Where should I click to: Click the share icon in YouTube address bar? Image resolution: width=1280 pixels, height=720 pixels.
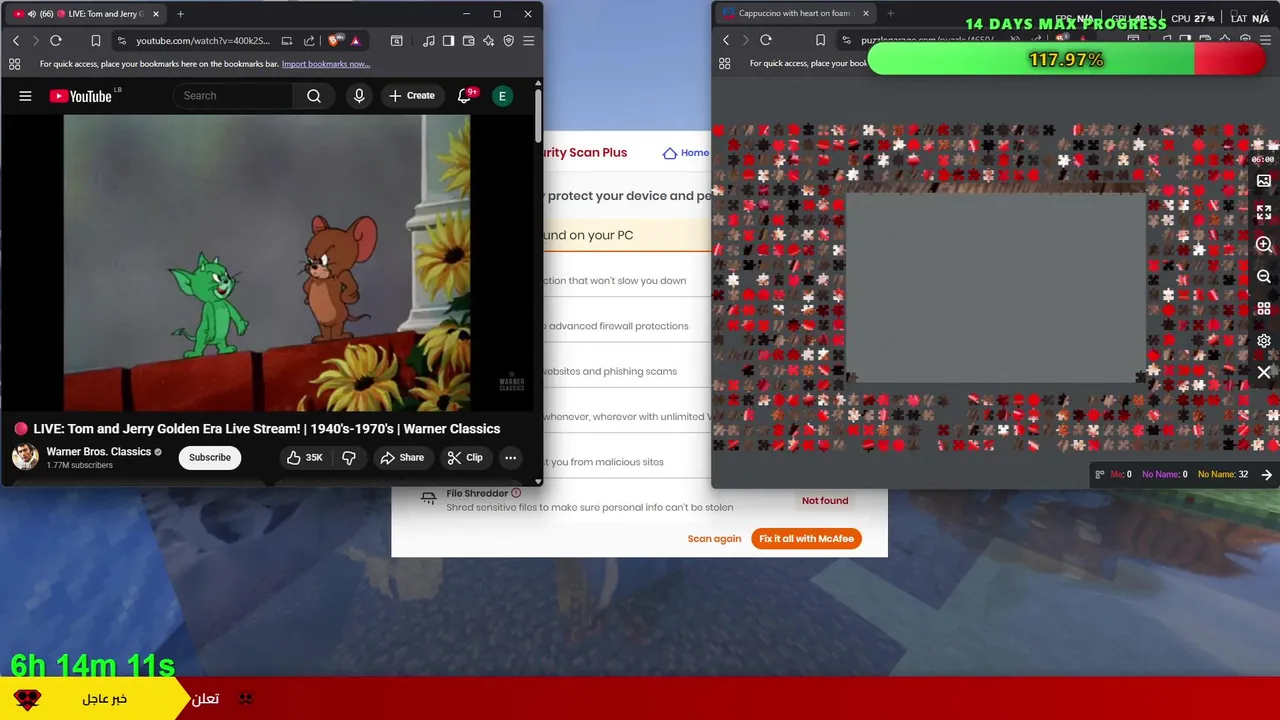coord(309,41)
